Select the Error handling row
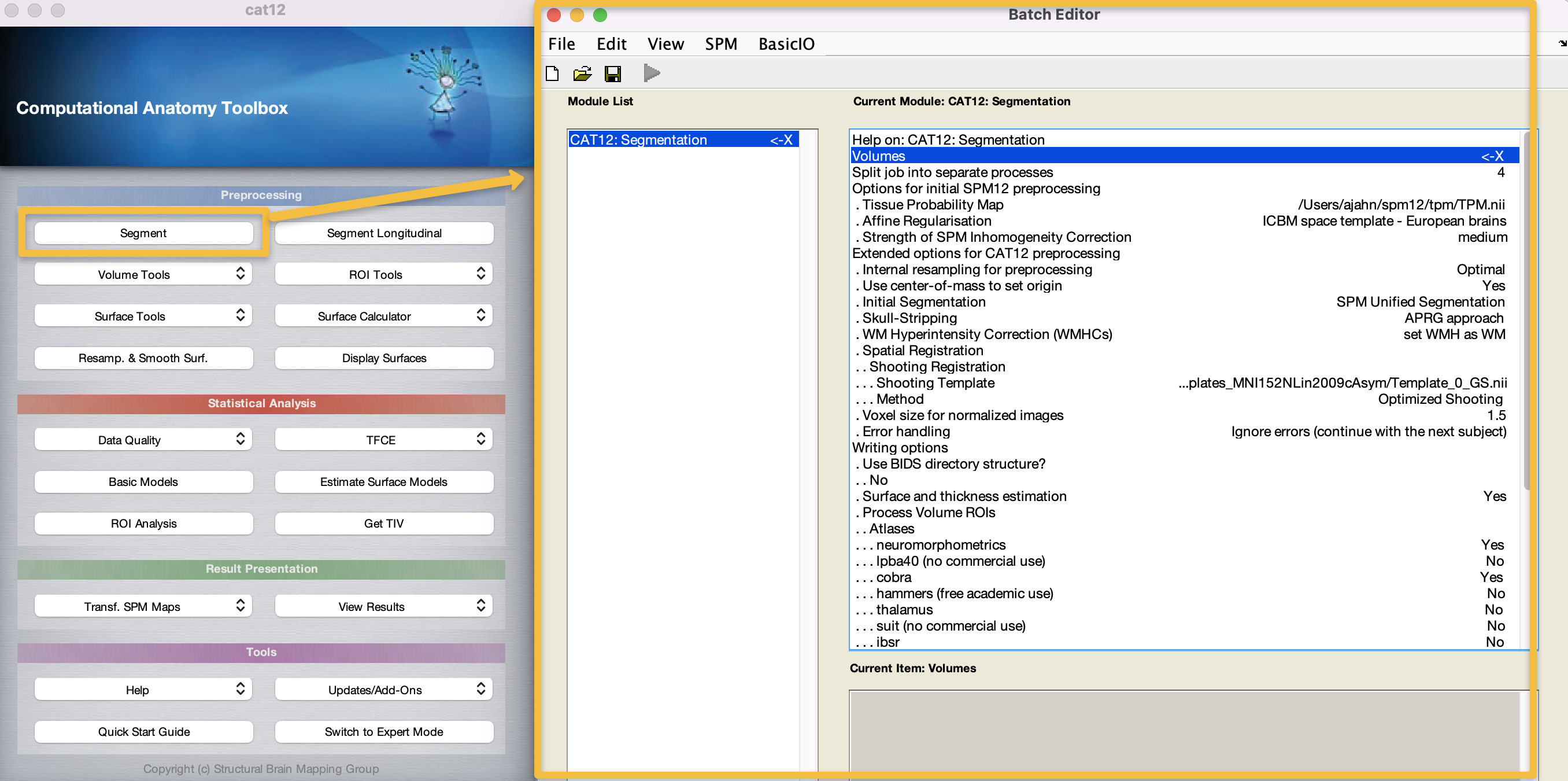This screenshot has width=1568, height=781. (x=1185, y=432)
